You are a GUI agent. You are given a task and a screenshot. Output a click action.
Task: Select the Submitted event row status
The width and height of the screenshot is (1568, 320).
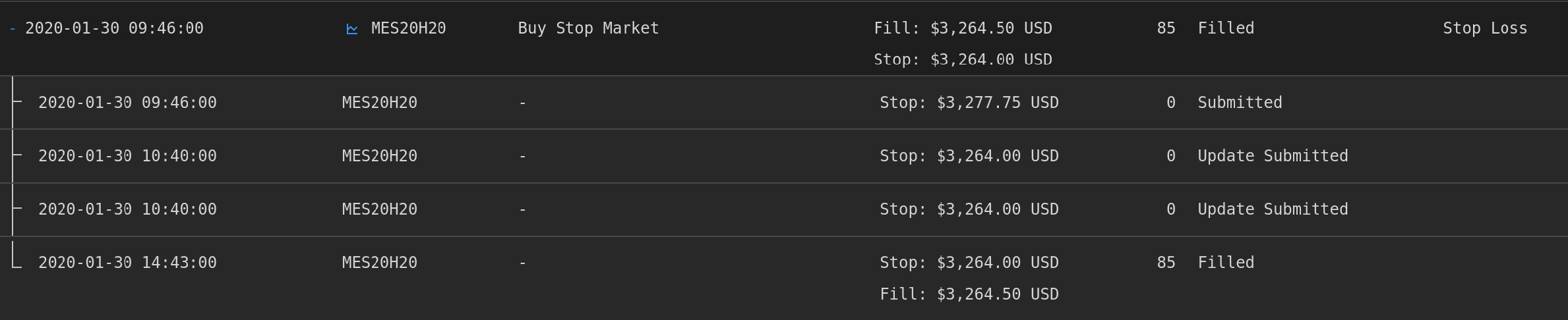pos(1240,103)
